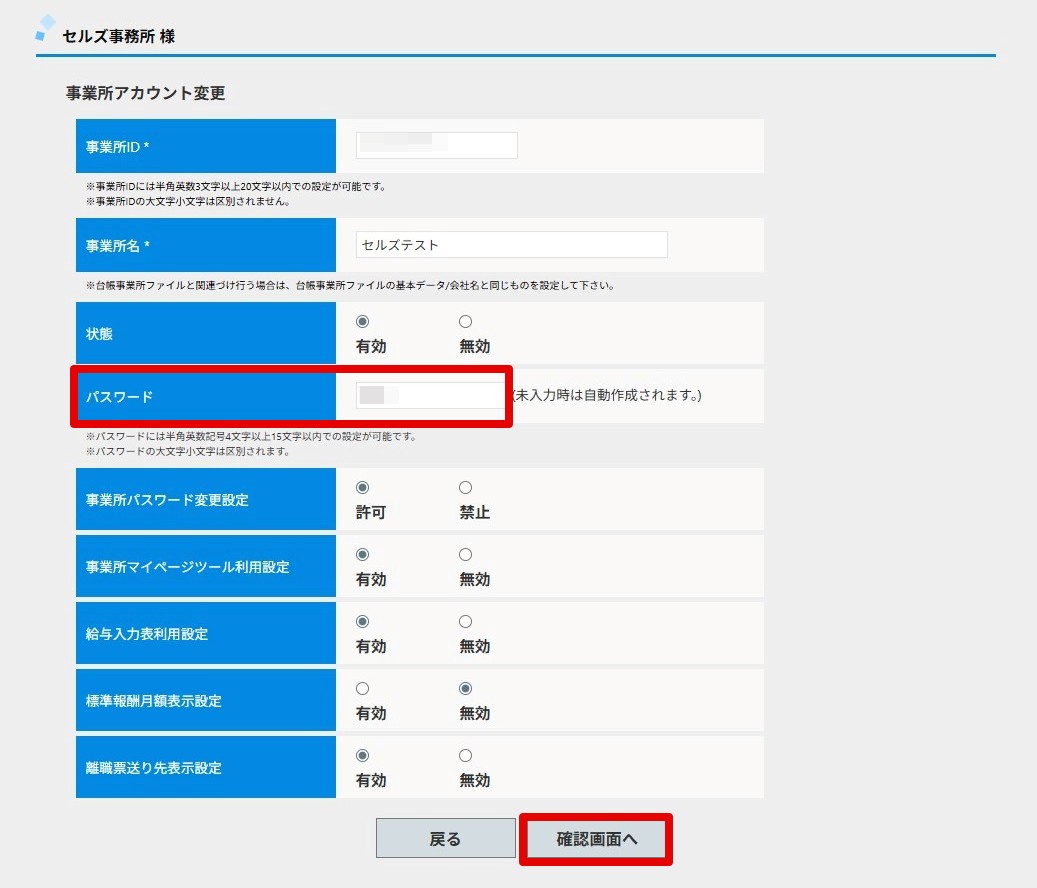Click the セルズ事務所 様 header text
Viewport: 1037px width, 888px height.
click(x=118, y=36)
